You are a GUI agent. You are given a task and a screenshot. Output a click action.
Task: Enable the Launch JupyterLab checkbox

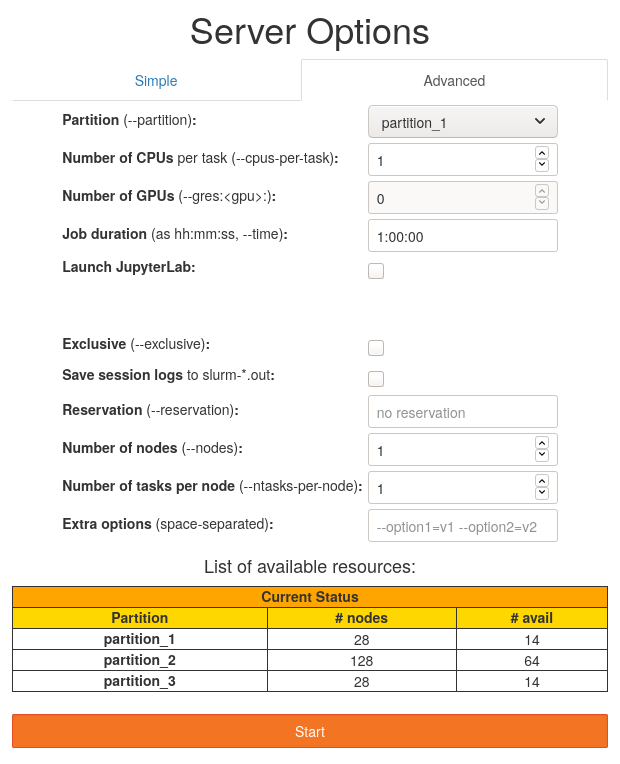(376, 270)
